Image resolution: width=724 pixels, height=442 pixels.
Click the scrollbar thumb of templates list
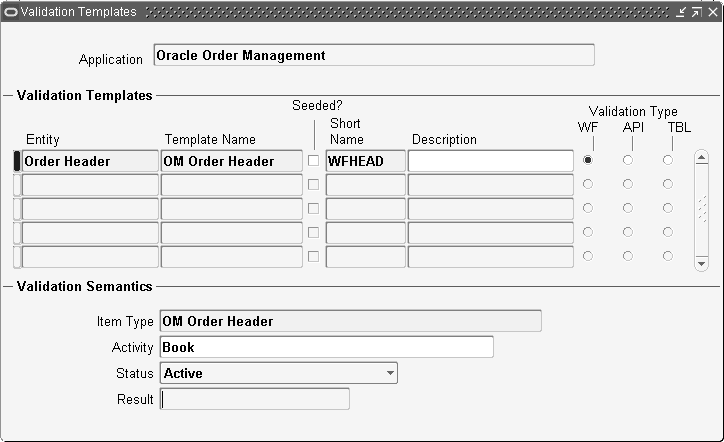(x=702, y=209)
